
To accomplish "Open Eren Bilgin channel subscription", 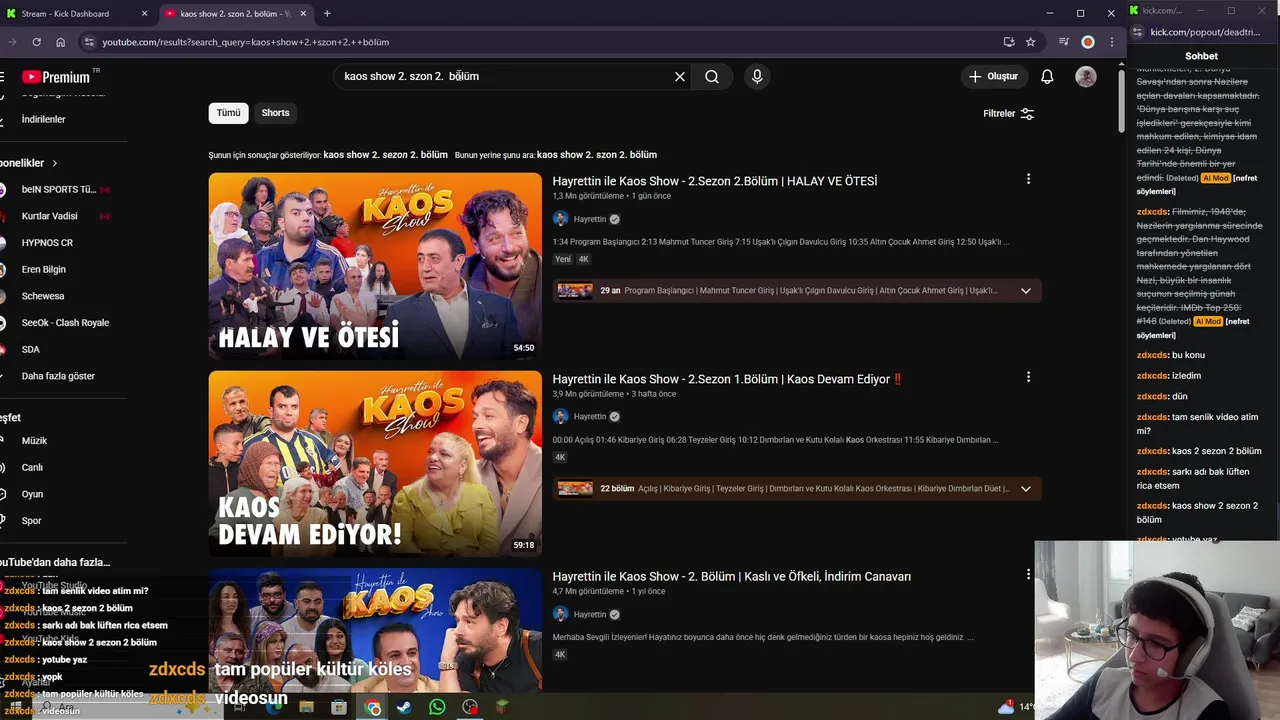I will [x=43, y=269].
